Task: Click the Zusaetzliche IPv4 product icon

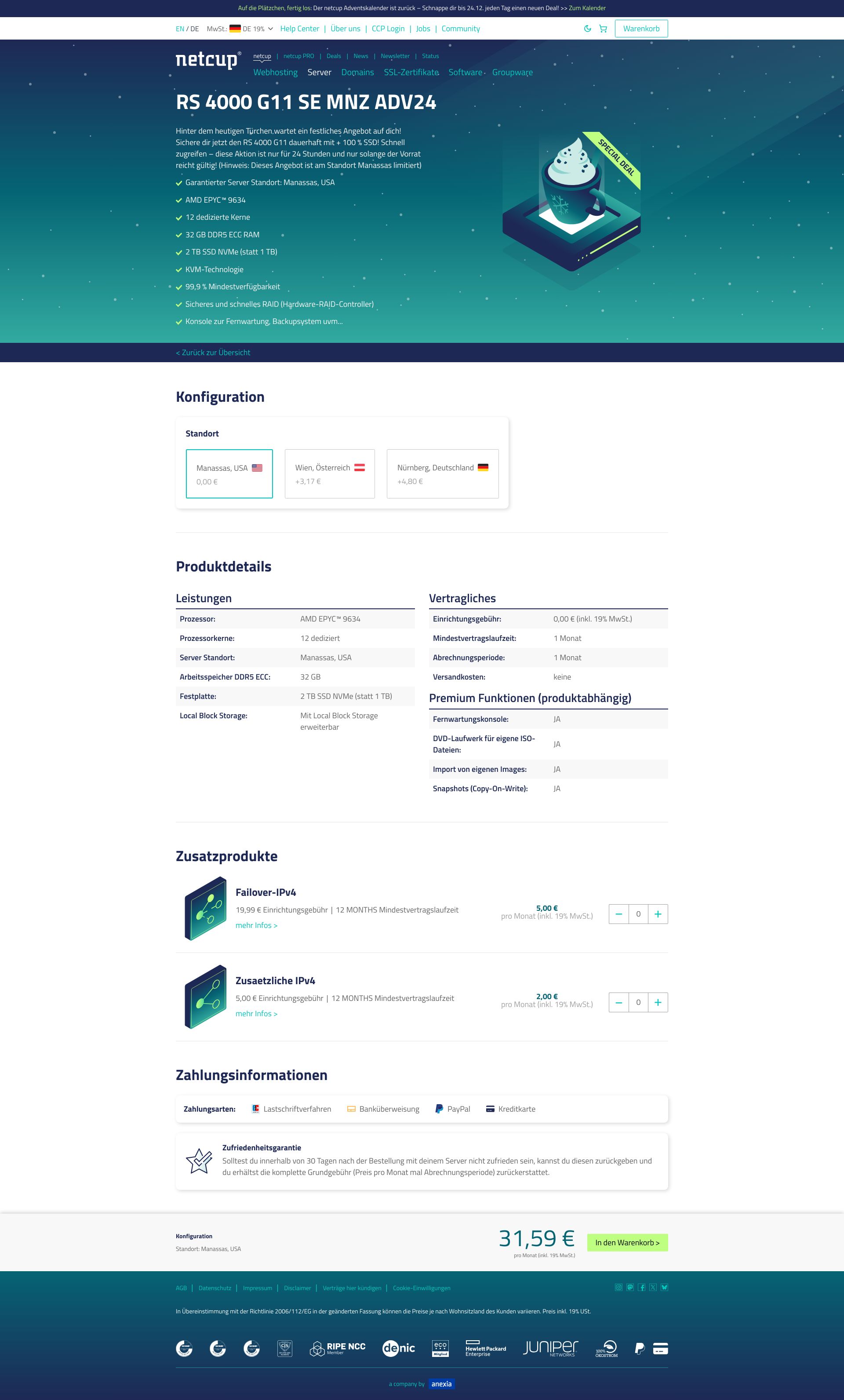Action: coord(206,996)
